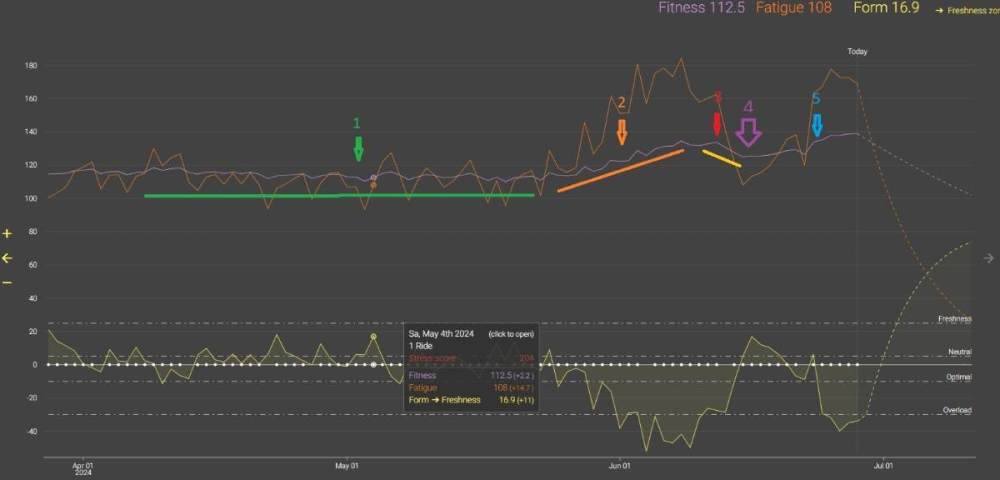Open the May 4th 2024 tooltip activity
Image resolution: width=1000 pixels, height=480 pixels.
(510, 333)
